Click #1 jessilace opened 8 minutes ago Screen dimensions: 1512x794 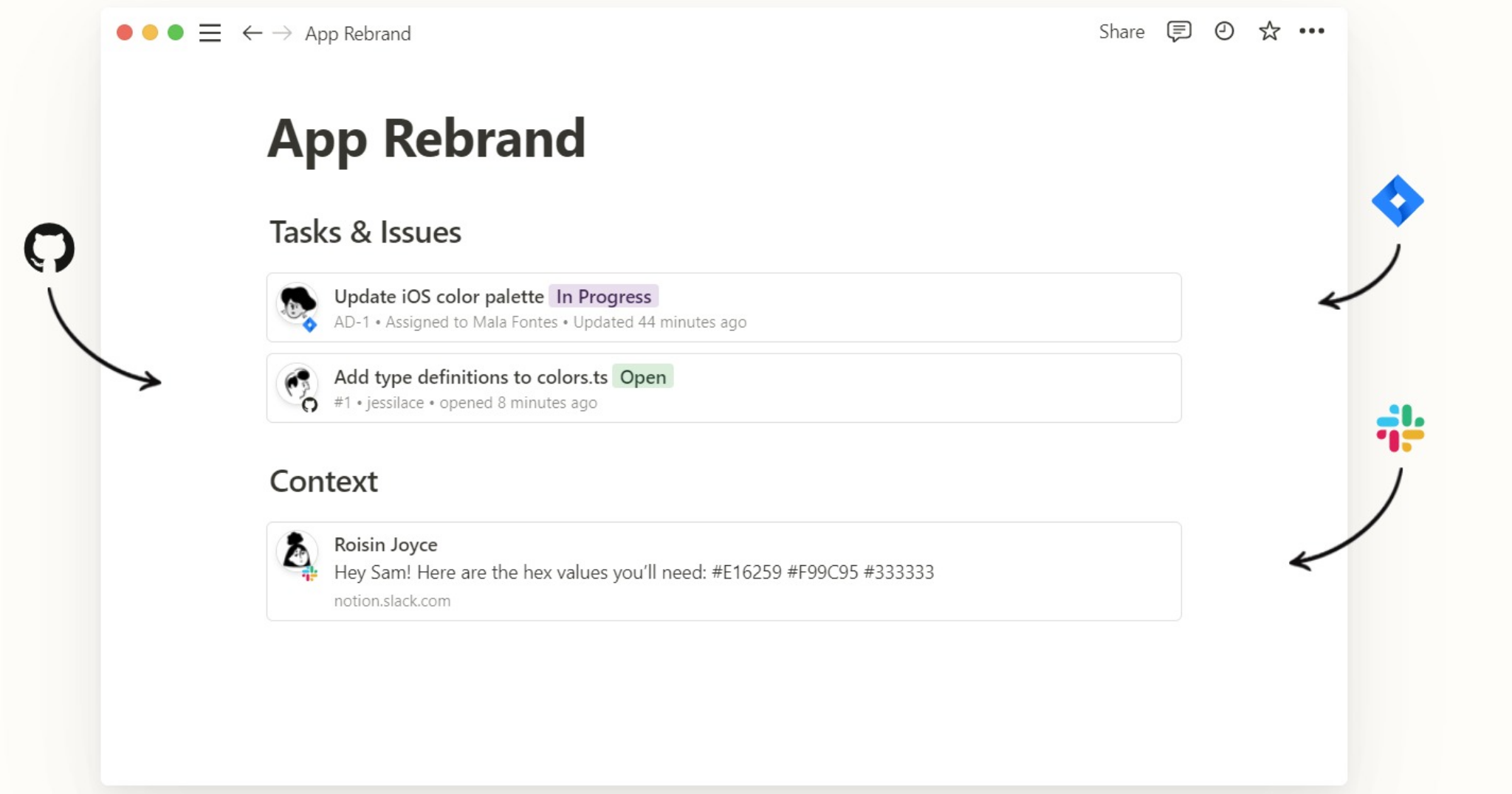466,403
